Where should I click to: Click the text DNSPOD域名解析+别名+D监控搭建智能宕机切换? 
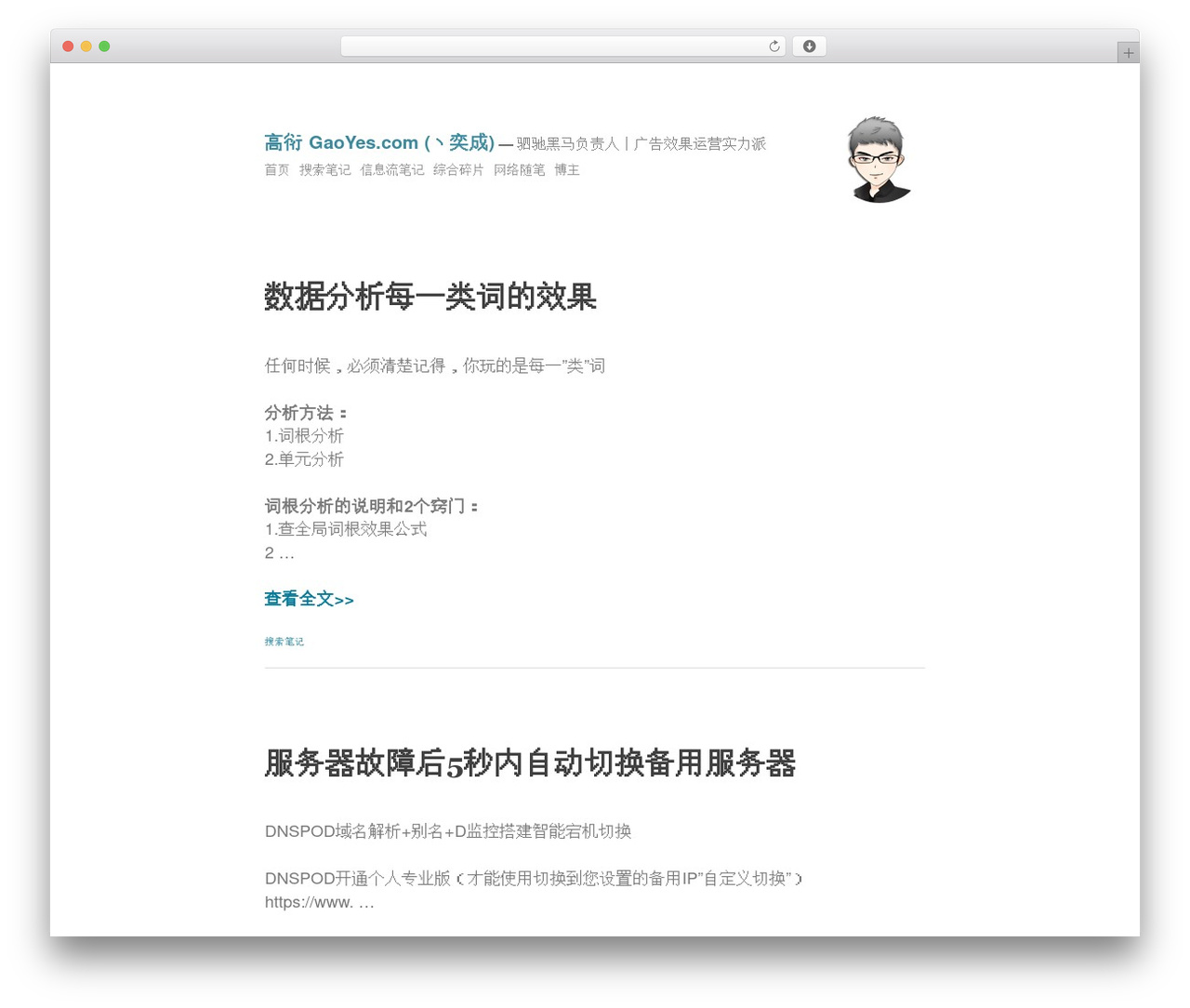(448, 831)
